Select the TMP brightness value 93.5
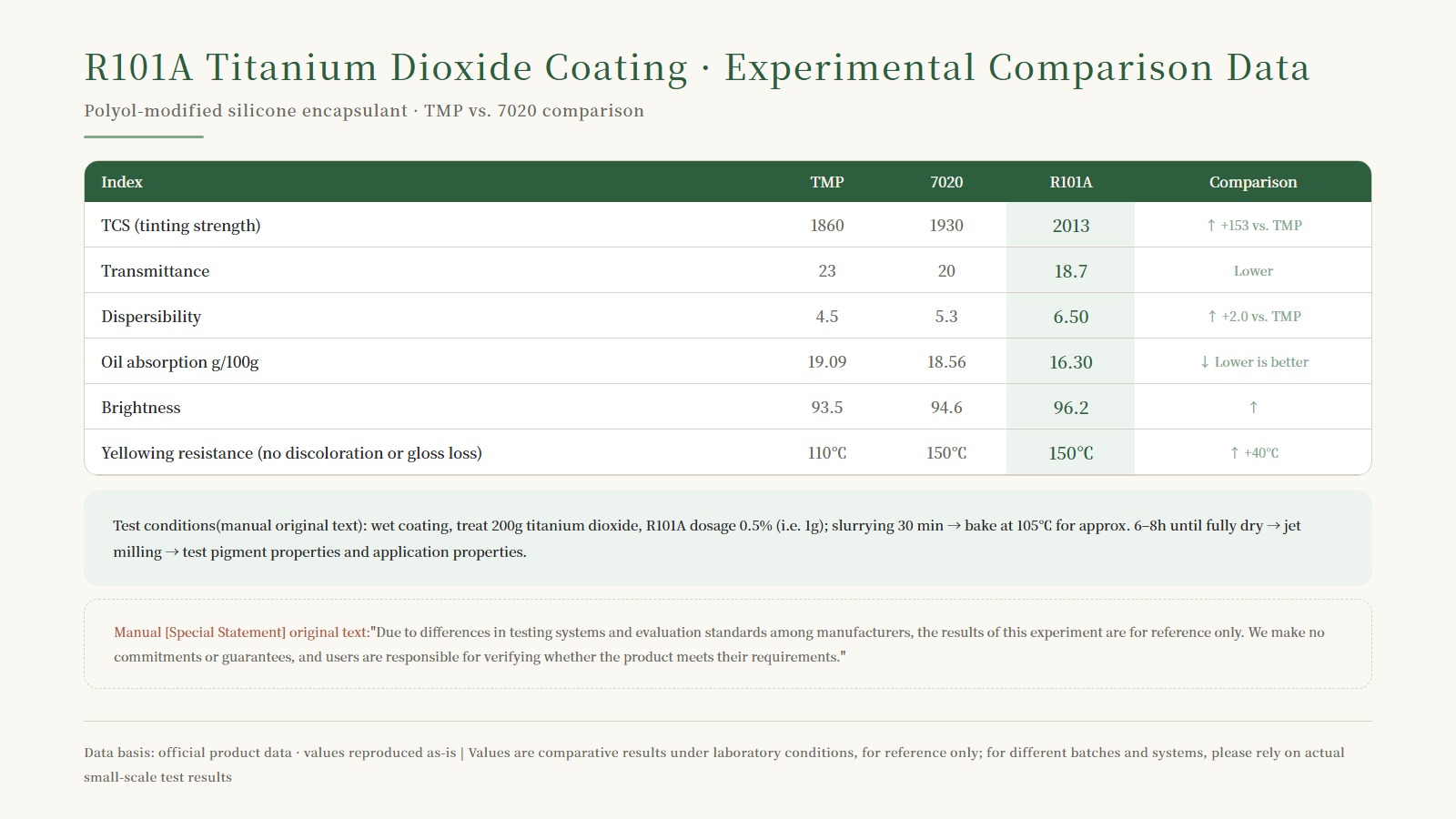Viewport: 1456px width, 819px height. coord(827,408)
